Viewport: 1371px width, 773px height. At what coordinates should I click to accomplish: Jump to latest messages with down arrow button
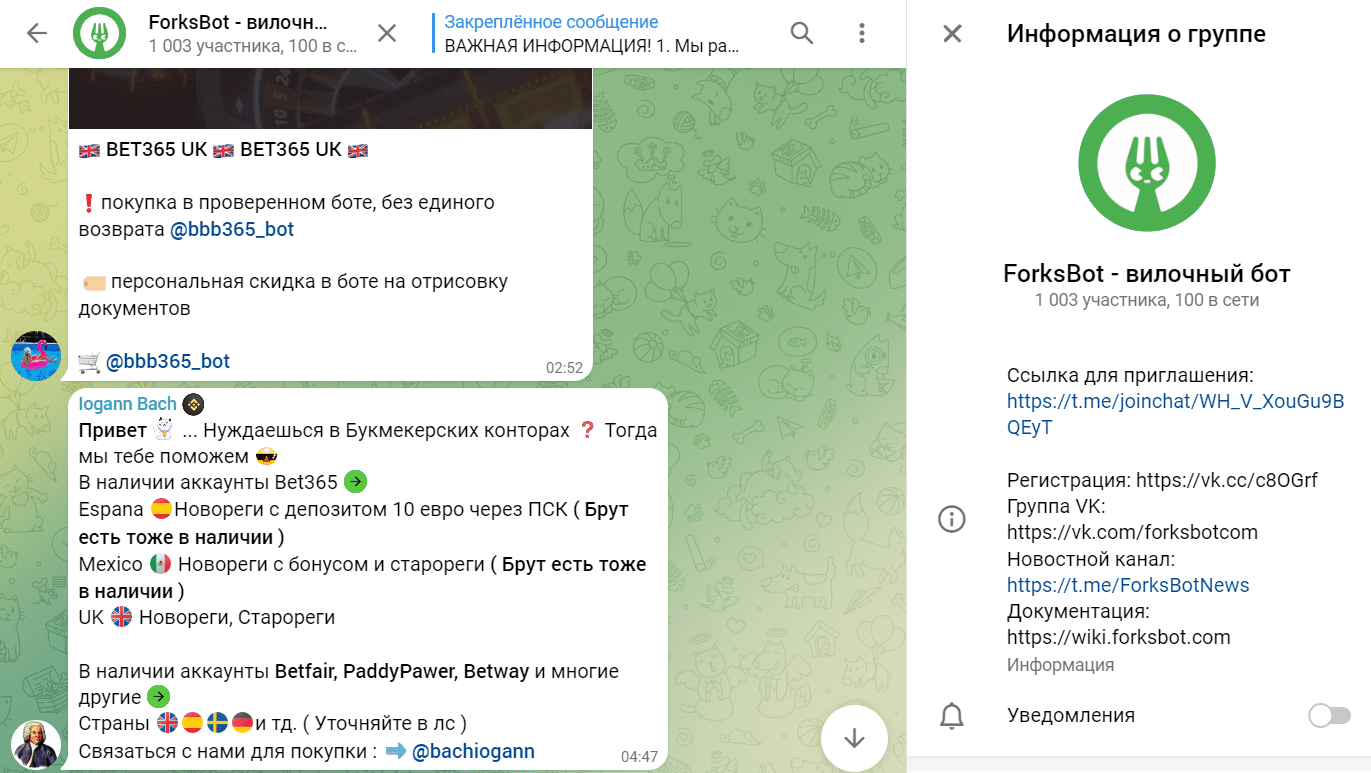854,738
